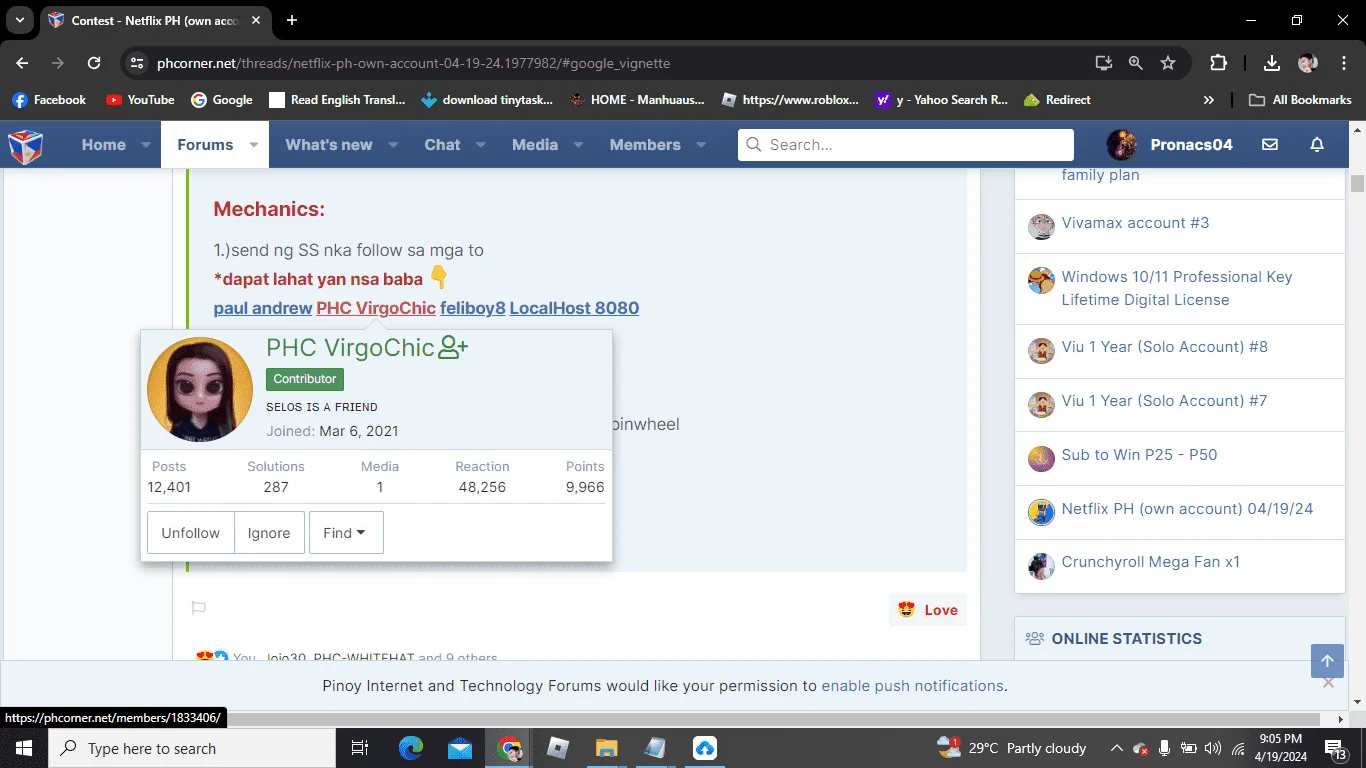Open the Members nav tab

(645, 145)
